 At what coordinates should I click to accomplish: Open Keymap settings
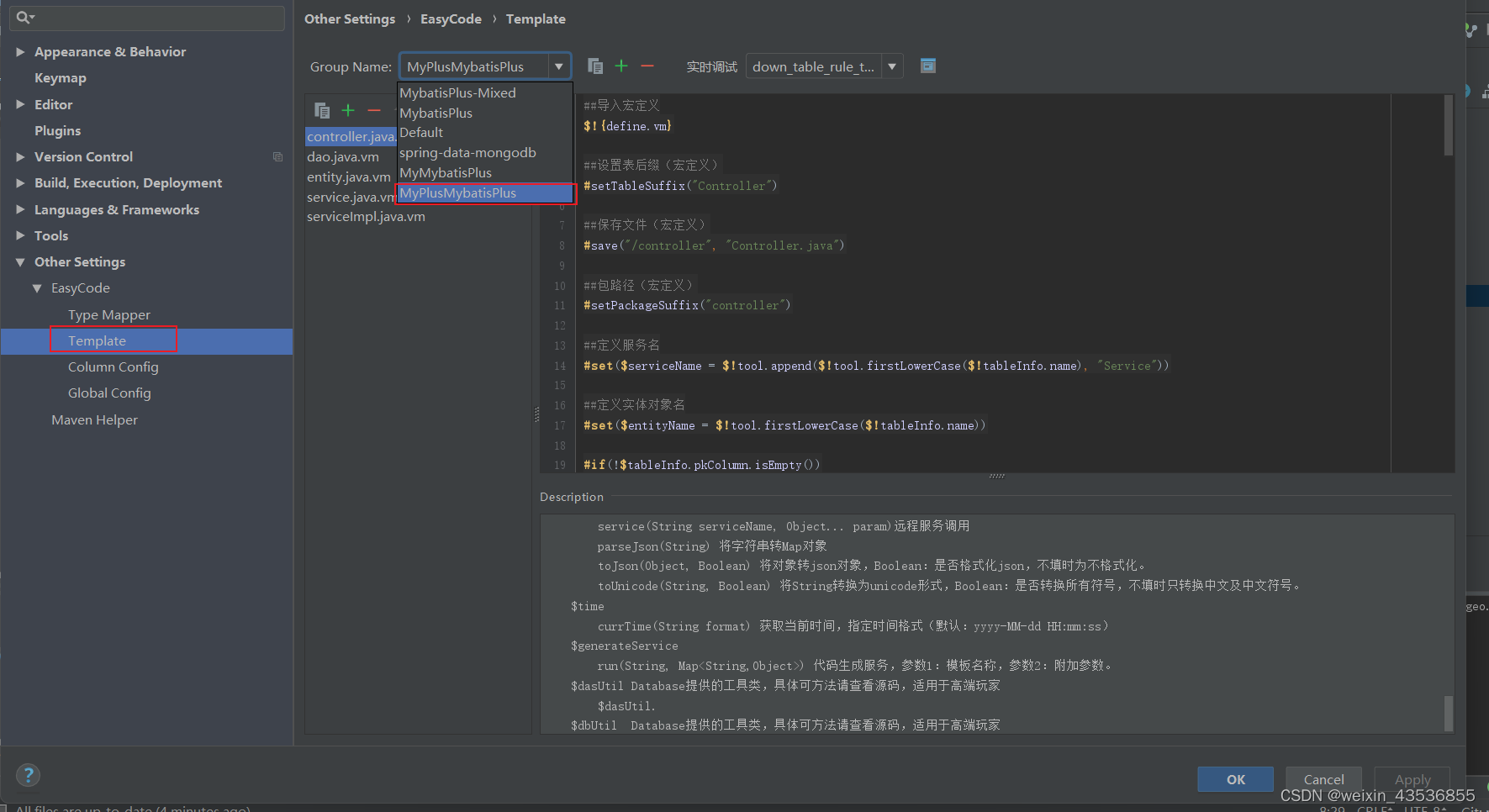click(x=61, y=78)
